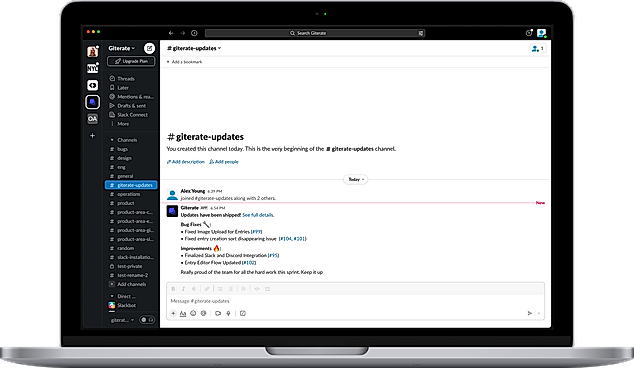Click the Upgrade Plan button
Viewport: 634px width, 368px height.
[x=131, y=61]
